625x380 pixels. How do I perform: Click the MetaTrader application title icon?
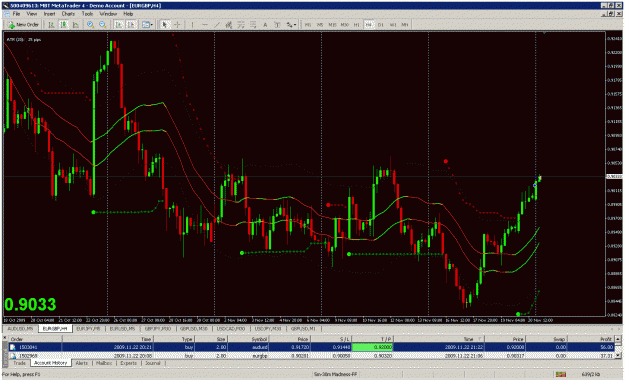tap(5, 6)
